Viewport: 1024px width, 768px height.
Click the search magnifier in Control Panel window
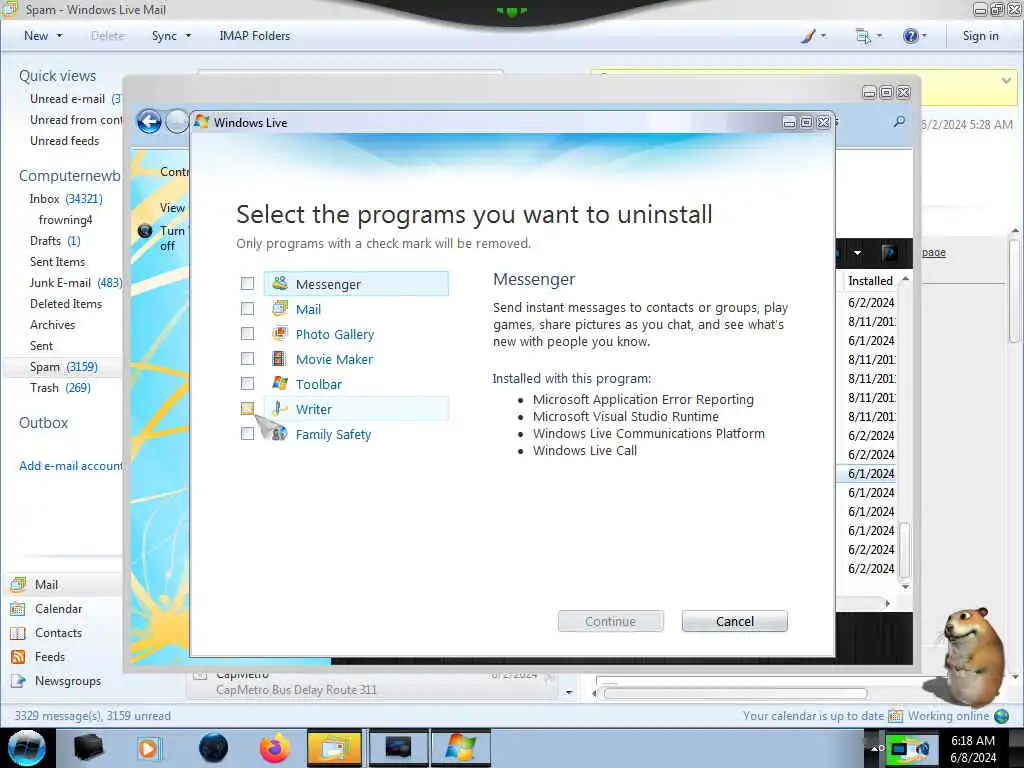point(899,121)
